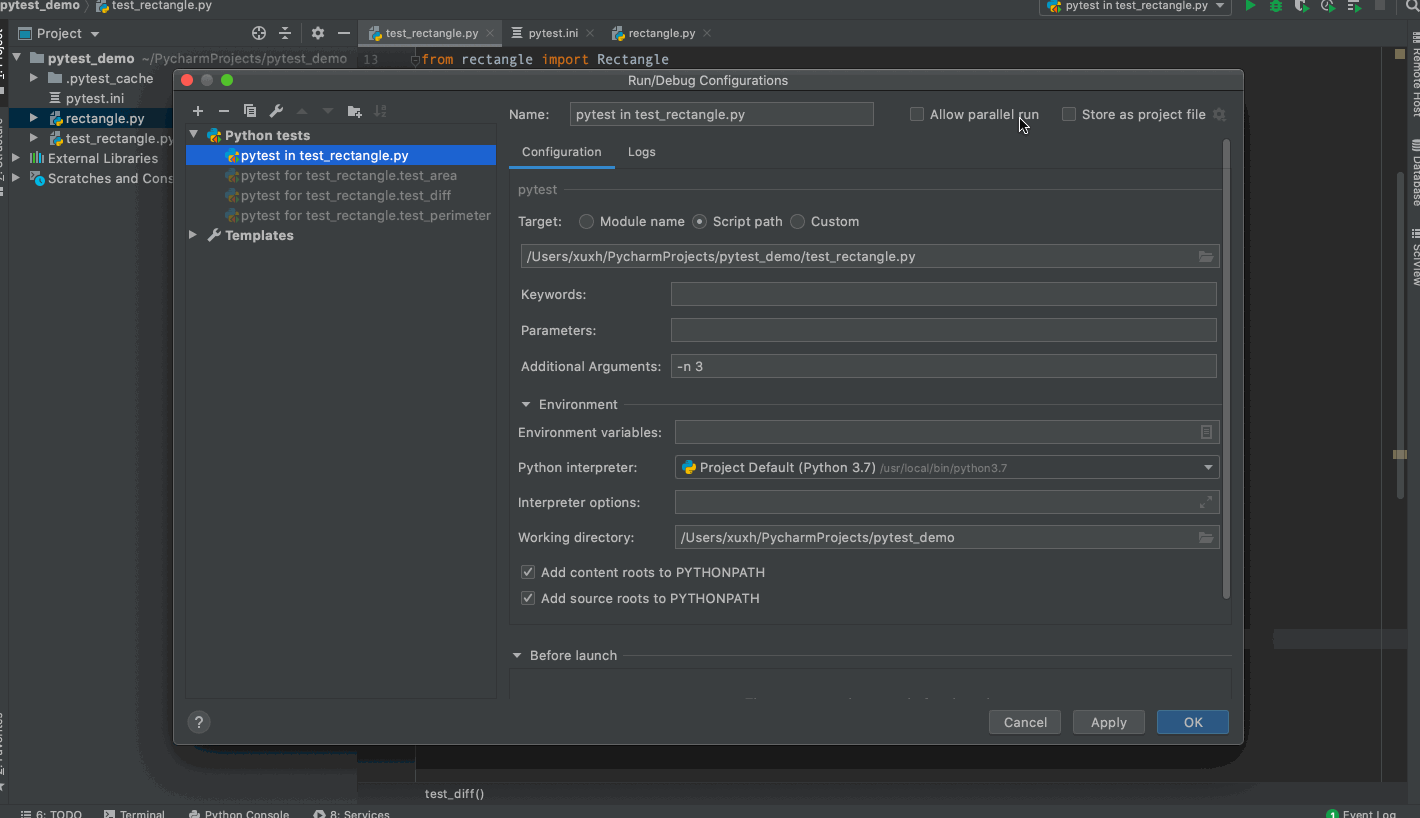Viewport: 1420px width, 818px height.
Task: Open Terminal tool window tab
Action: (134, 814)
